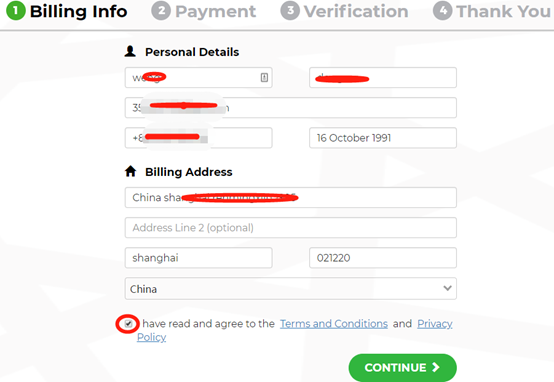
Task: Click the step 3 circle icon
Action: (290, 11)
